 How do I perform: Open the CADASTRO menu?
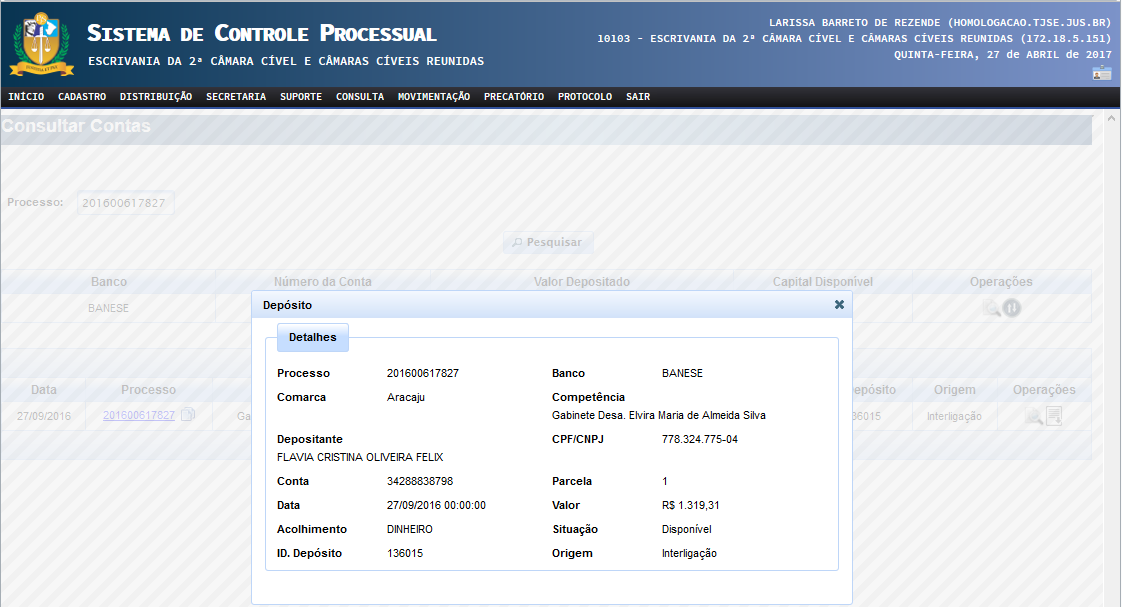point(82,97)
